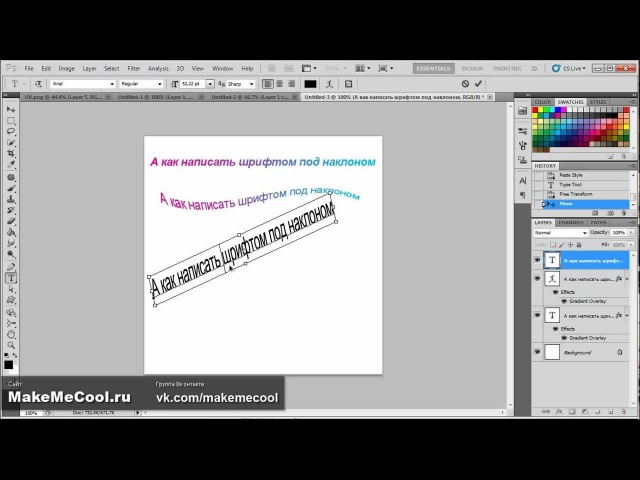Cancel current text edits
640x480 pixels.
click(x=465, y=84)
